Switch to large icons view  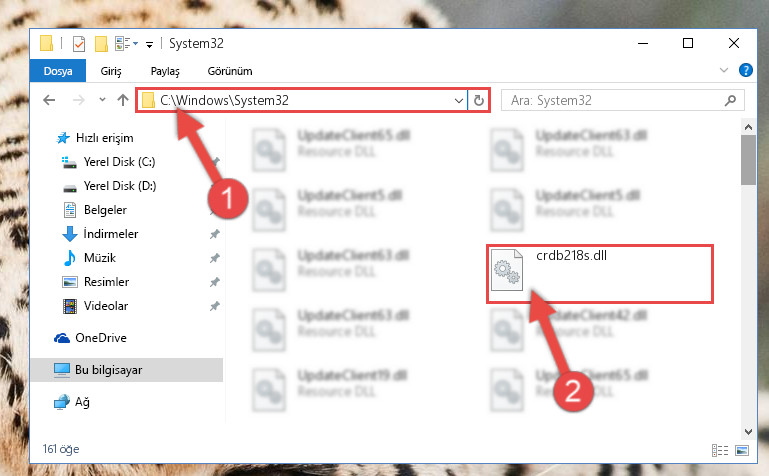[x=743, y=450]
